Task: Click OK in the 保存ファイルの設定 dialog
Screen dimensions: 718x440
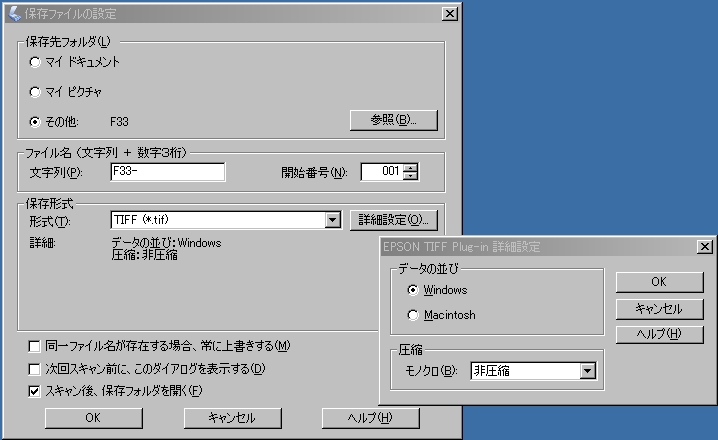Action: tap(93, 418)
